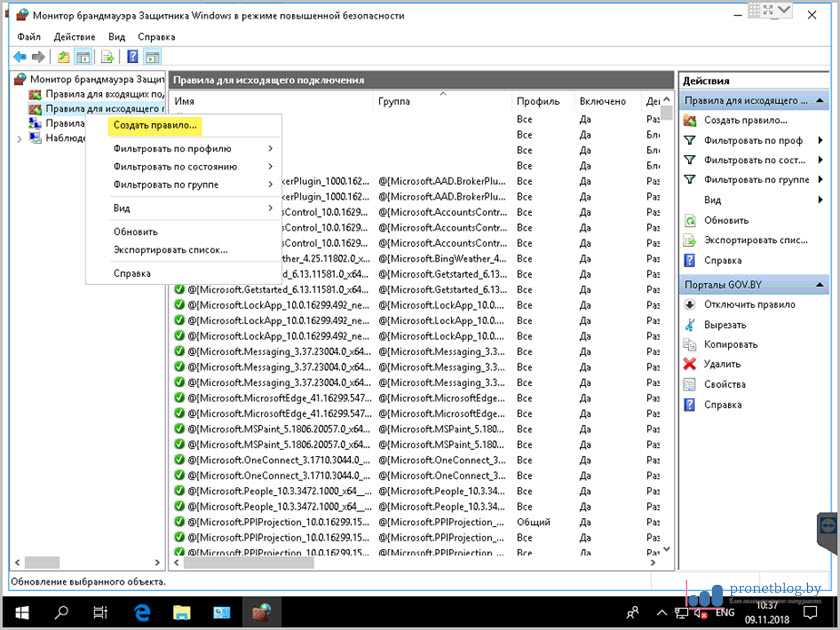Open Свойства from the Actions panel
Viewport: 840px width, 630px height.
(x=724, y=385)
